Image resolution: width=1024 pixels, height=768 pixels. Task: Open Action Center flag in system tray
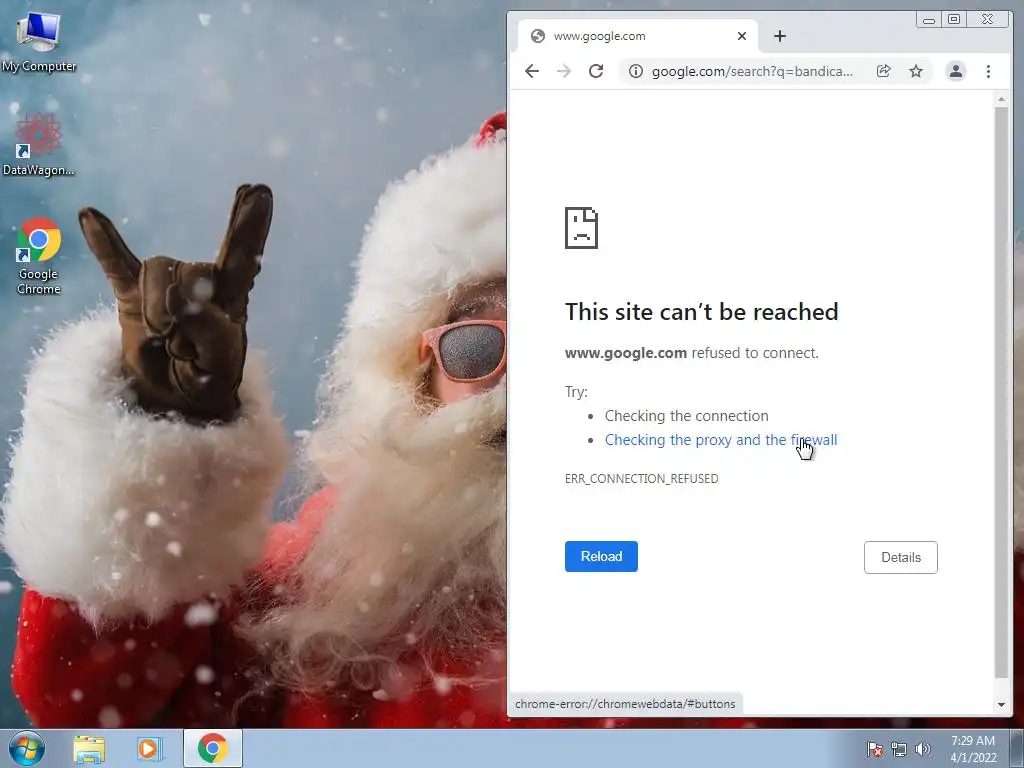(x=874, y=749)
